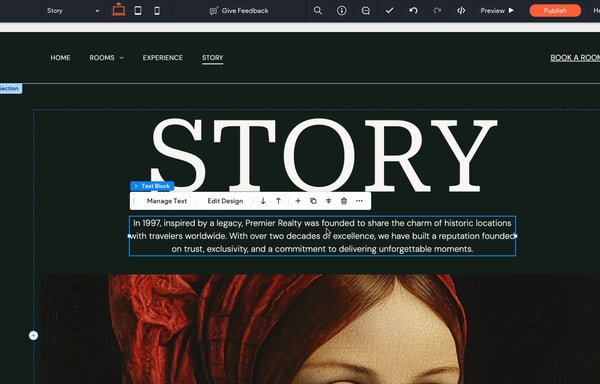Viewport: 600px width, 384px height.
Task: Select STORY nav item
Action: (x=212, y=58)
